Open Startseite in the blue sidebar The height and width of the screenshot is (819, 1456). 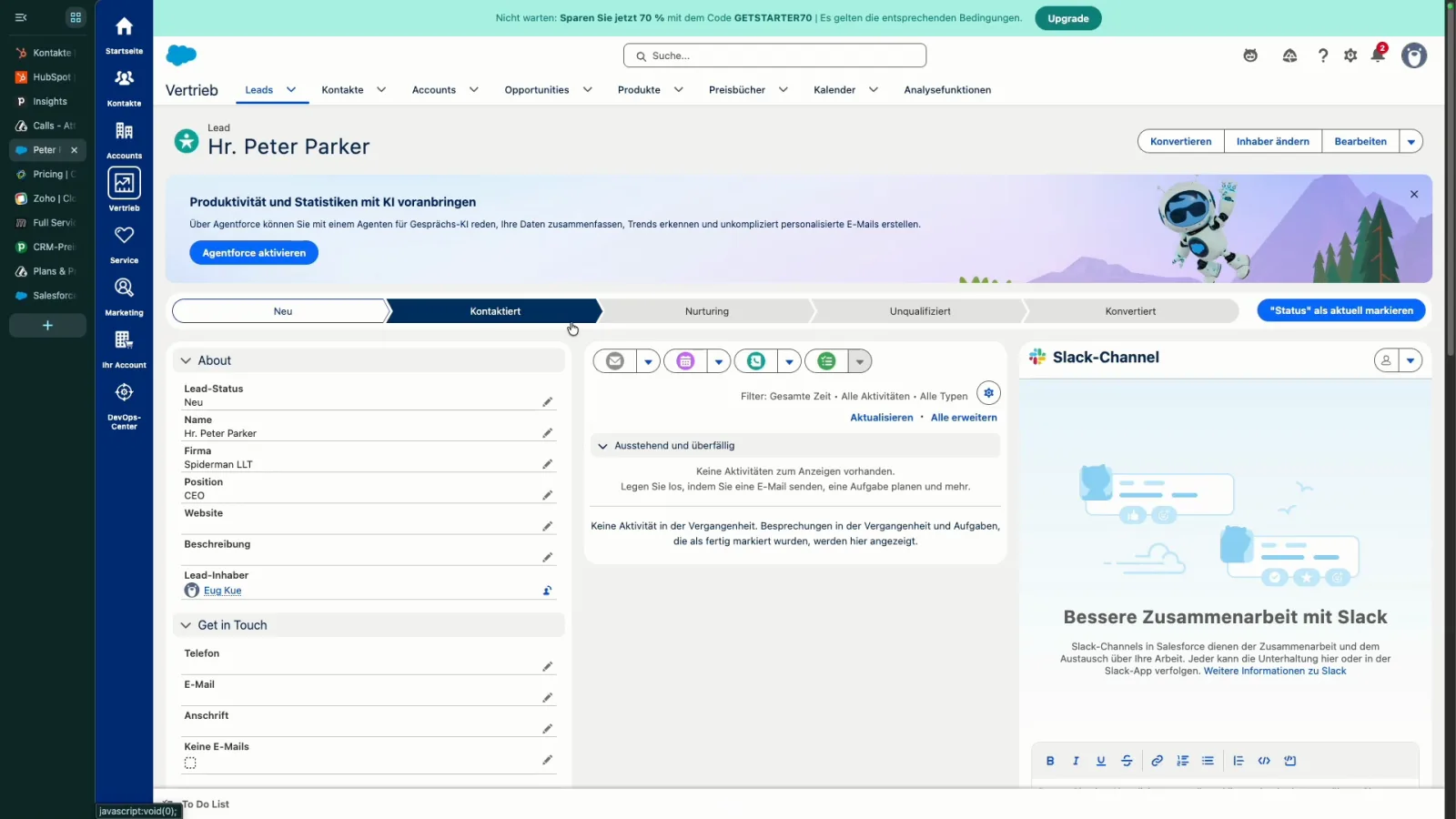coord(124,35)
